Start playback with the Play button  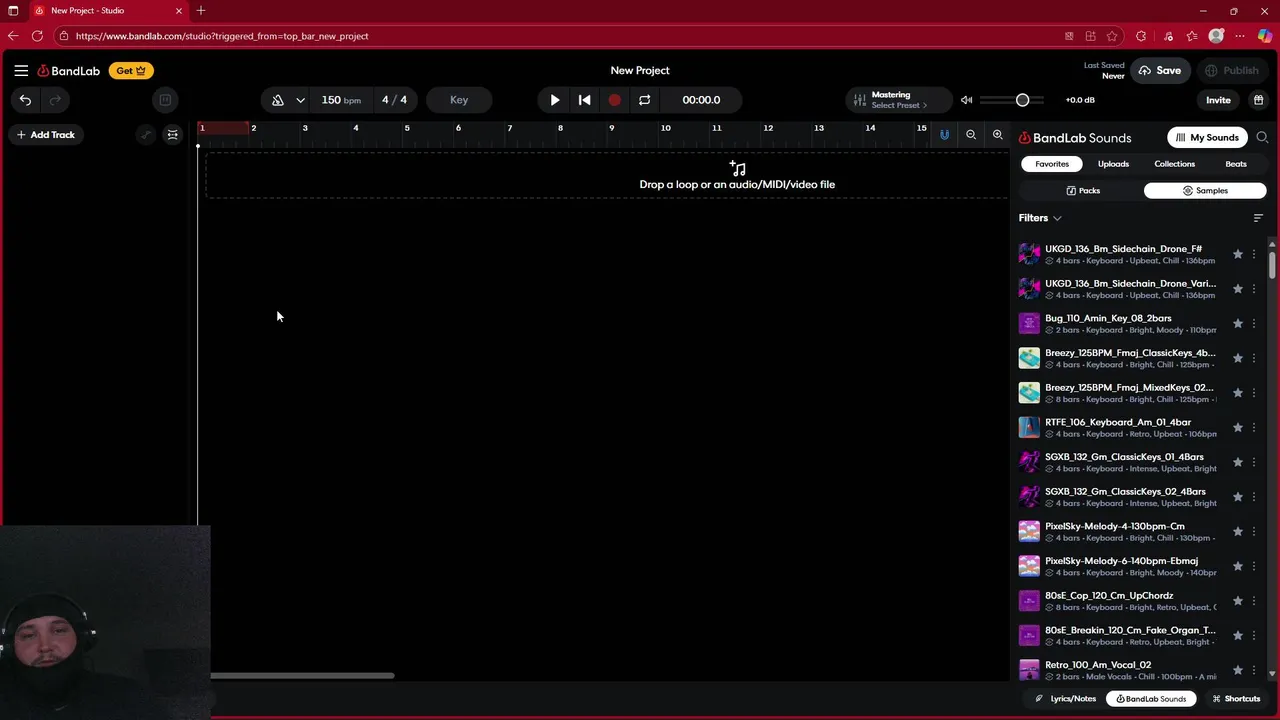(555, 100)
